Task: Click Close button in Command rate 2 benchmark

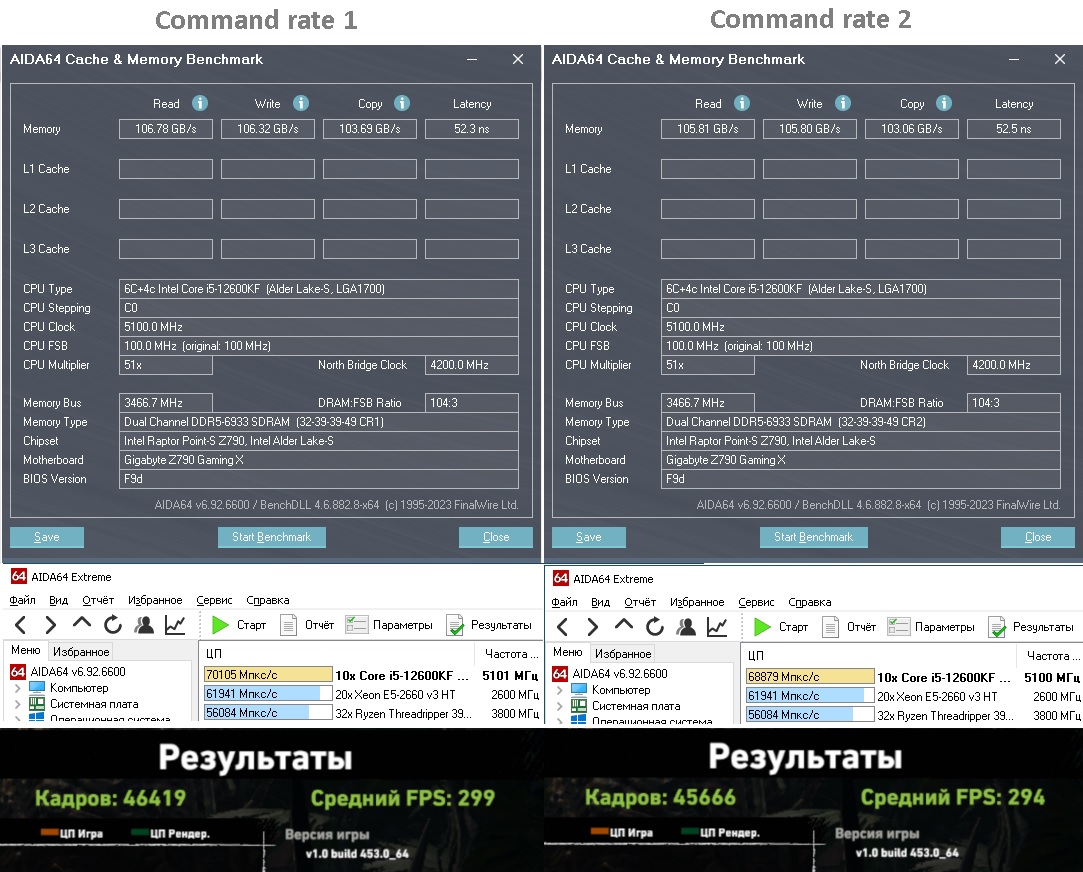Action: coord(1038,537)
